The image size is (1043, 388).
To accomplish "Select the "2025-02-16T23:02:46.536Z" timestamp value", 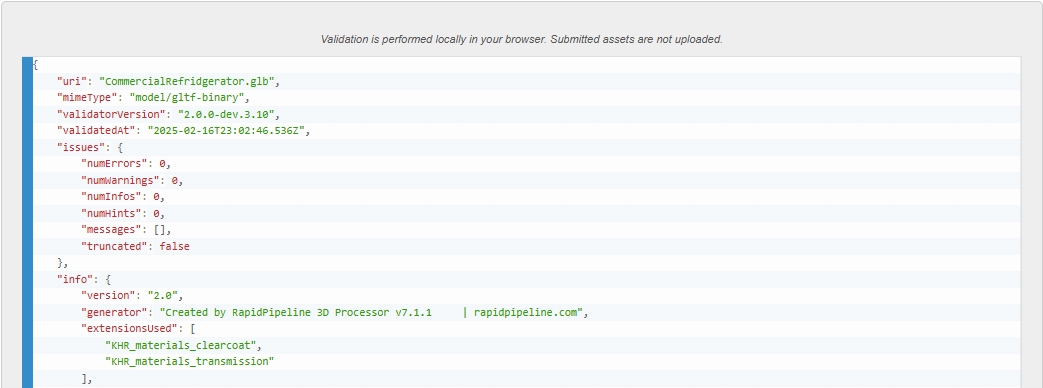I will (x=226, y=131).
